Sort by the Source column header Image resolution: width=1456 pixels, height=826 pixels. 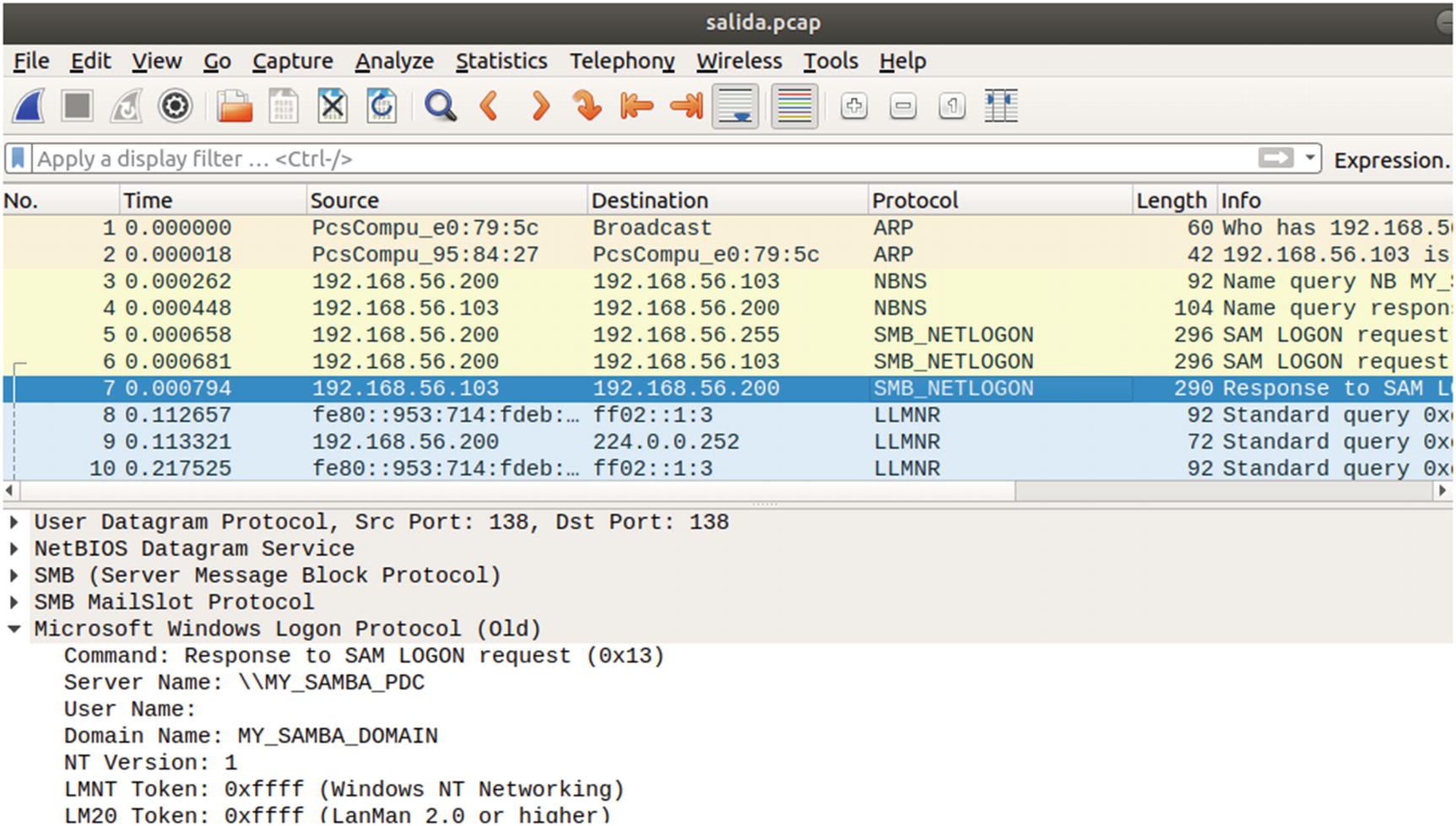pos(447,200)
